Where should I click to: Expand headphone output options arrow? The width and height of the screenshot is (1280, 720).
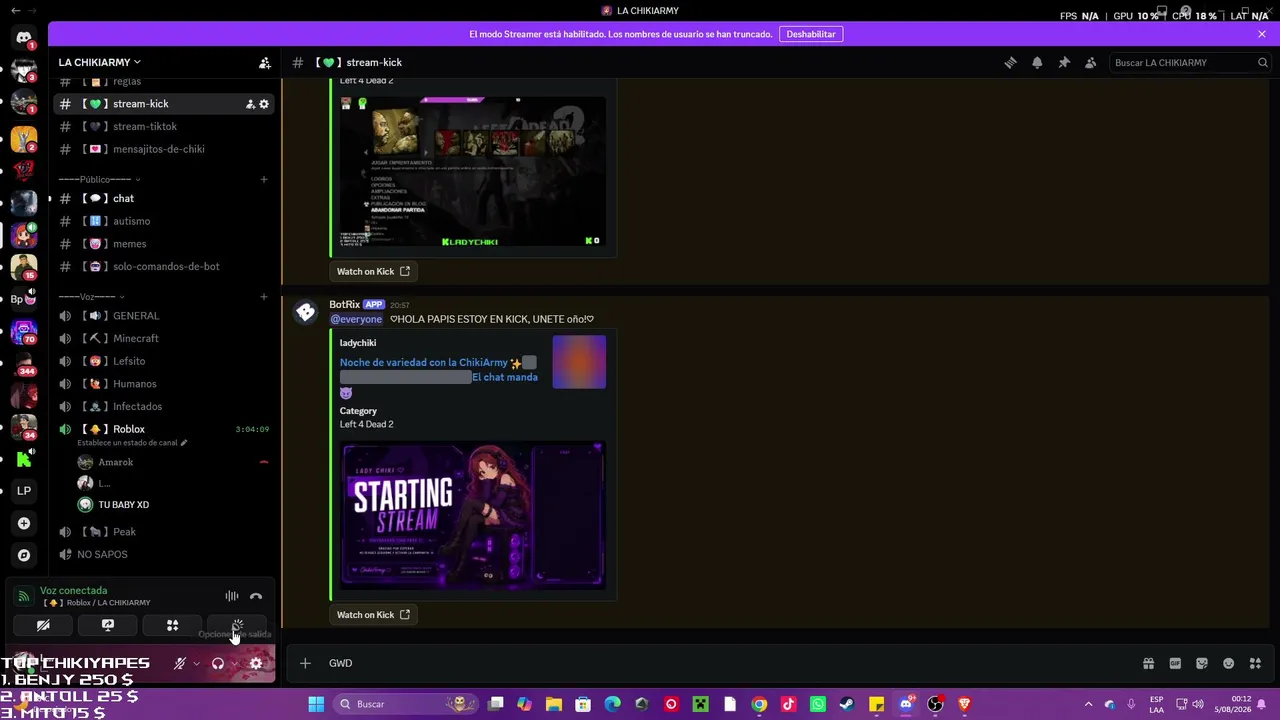click(235, 663)
